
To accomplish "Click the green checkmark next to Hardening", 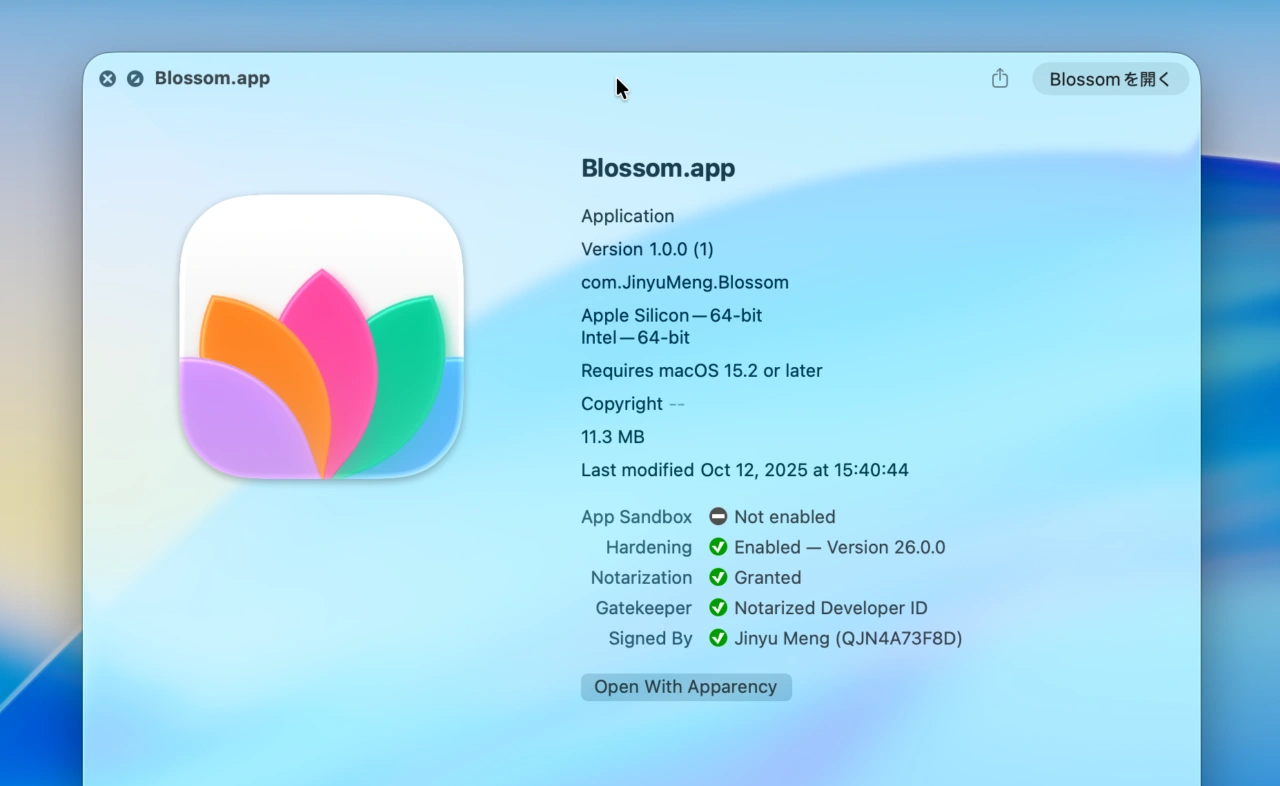I will point(718,547).
